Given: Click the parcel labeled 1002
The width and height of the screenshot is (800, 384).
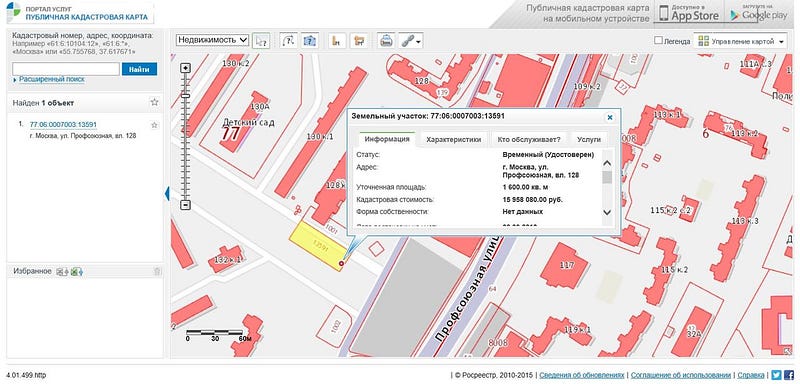Looking at the screenshot, I should tap(334, 326).
